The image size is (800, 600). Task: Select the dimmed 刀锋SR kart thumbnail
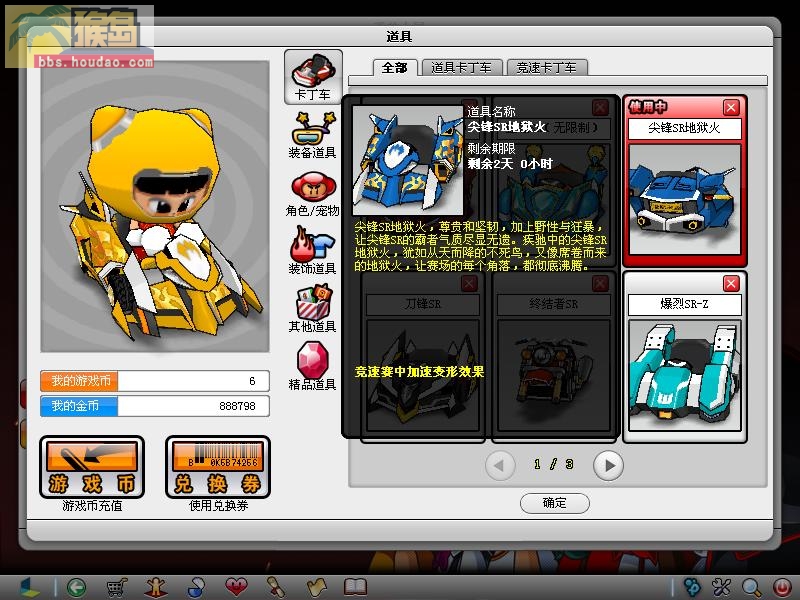(423, 375)
